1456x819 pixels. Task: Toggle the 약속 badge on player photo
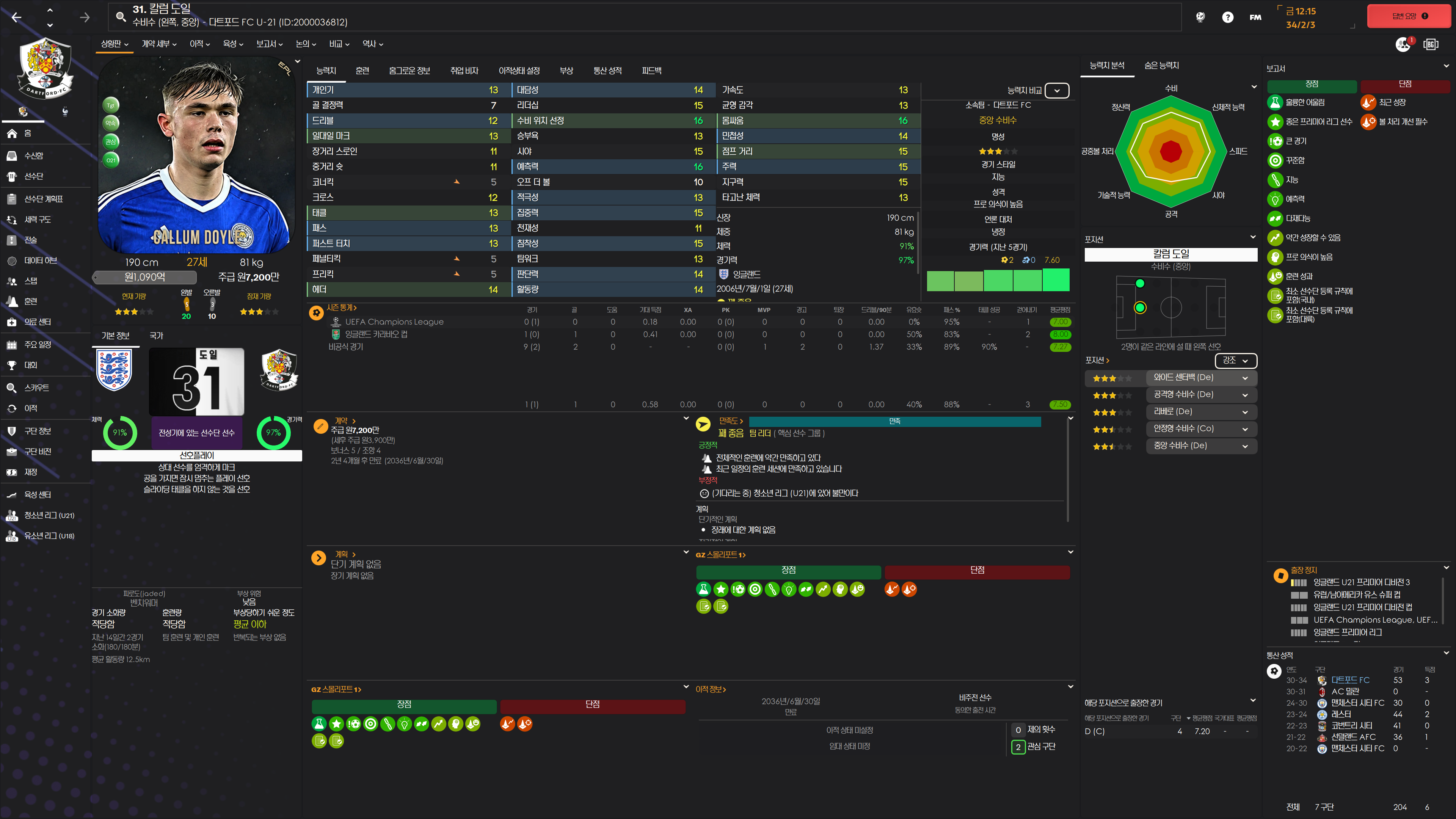[x=111, y=123]
